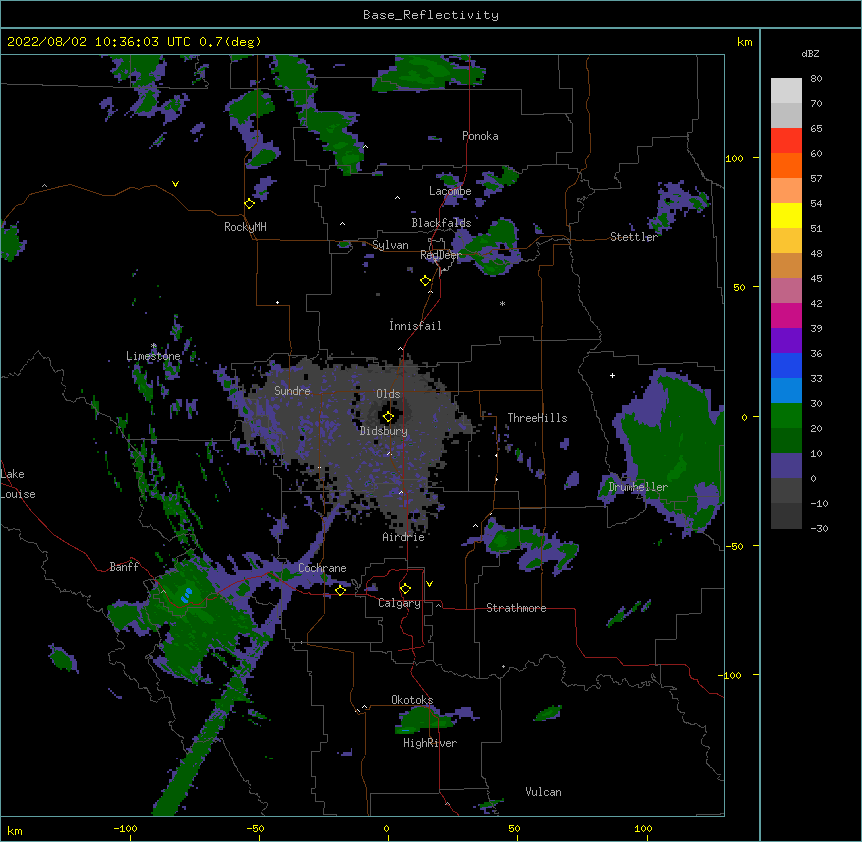Select the Vulcan label

pos(543,792)
